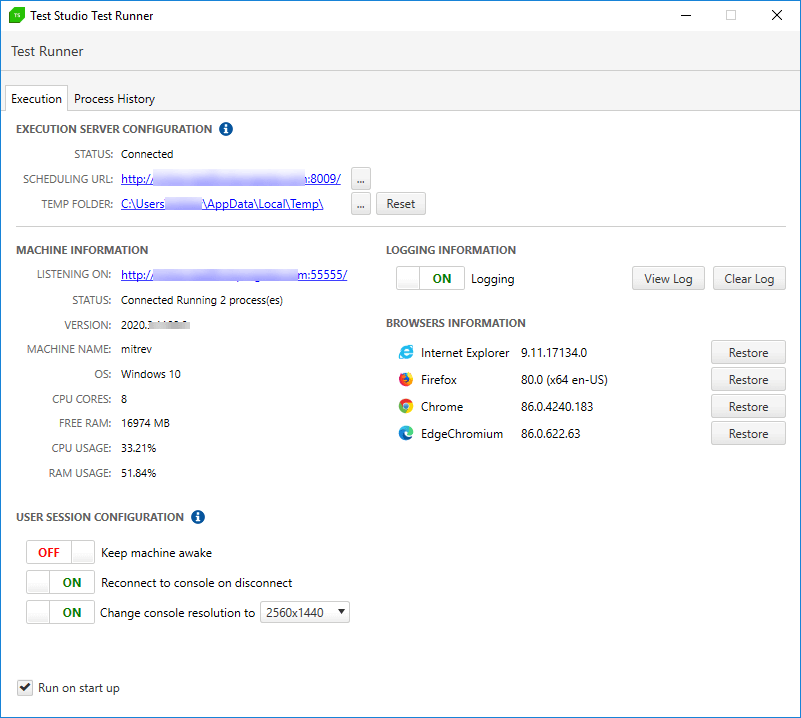This screenshot has width=801, height=718.
Task: Click the Clear Log button
Action: coord(749,278)
